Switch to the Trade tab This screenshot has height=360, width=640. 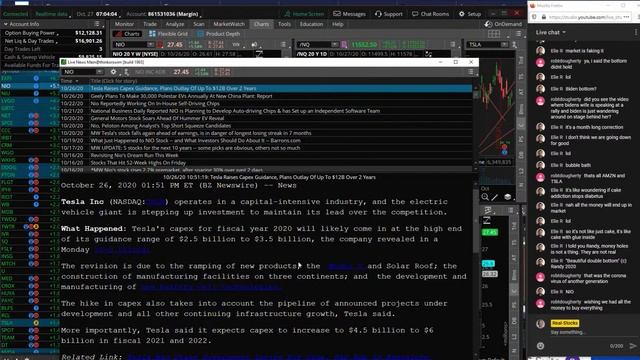point(150,24)
